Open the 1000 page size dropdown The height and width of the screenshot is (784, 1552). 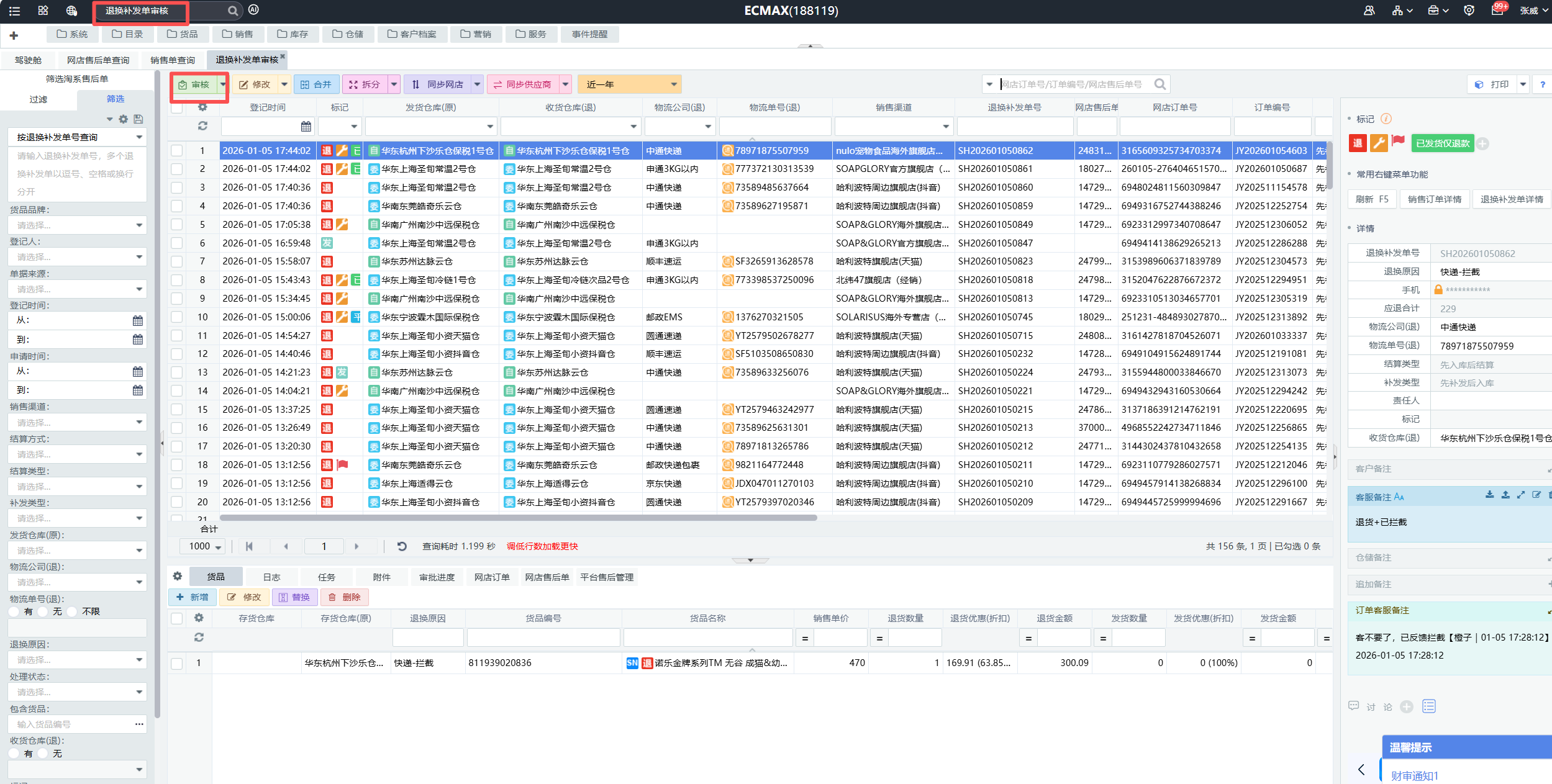point(202,546)
